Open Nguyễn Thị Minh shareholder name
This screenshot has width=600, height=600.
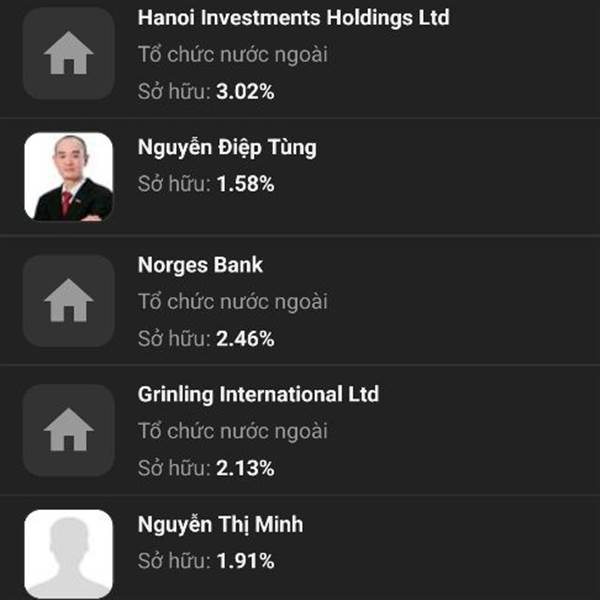[220, 525]
